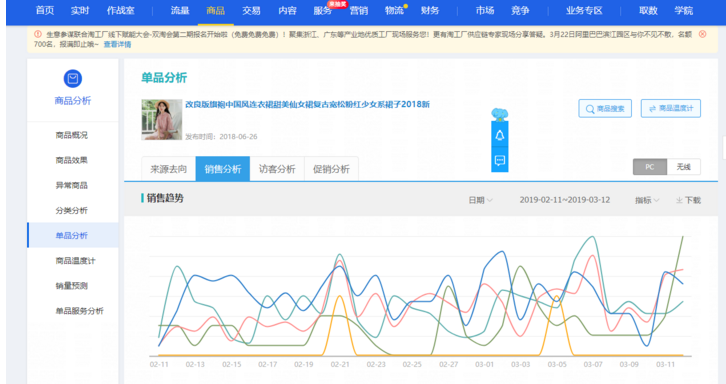Open 服务 in top navigation
This screenshot has width=726, height=384.
(x=323, y=10)
